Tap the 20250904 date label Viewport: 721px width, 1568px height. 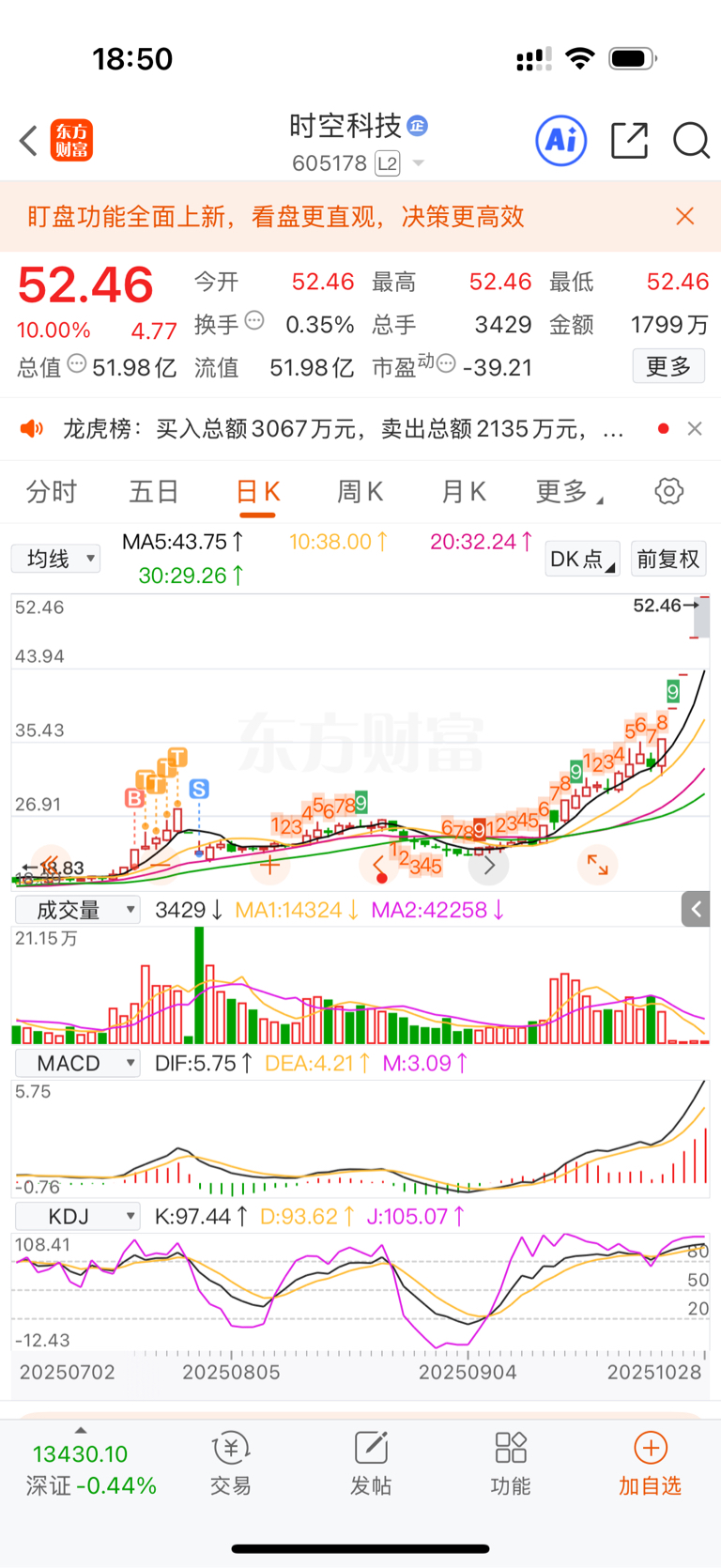(x=468, y=1372)
